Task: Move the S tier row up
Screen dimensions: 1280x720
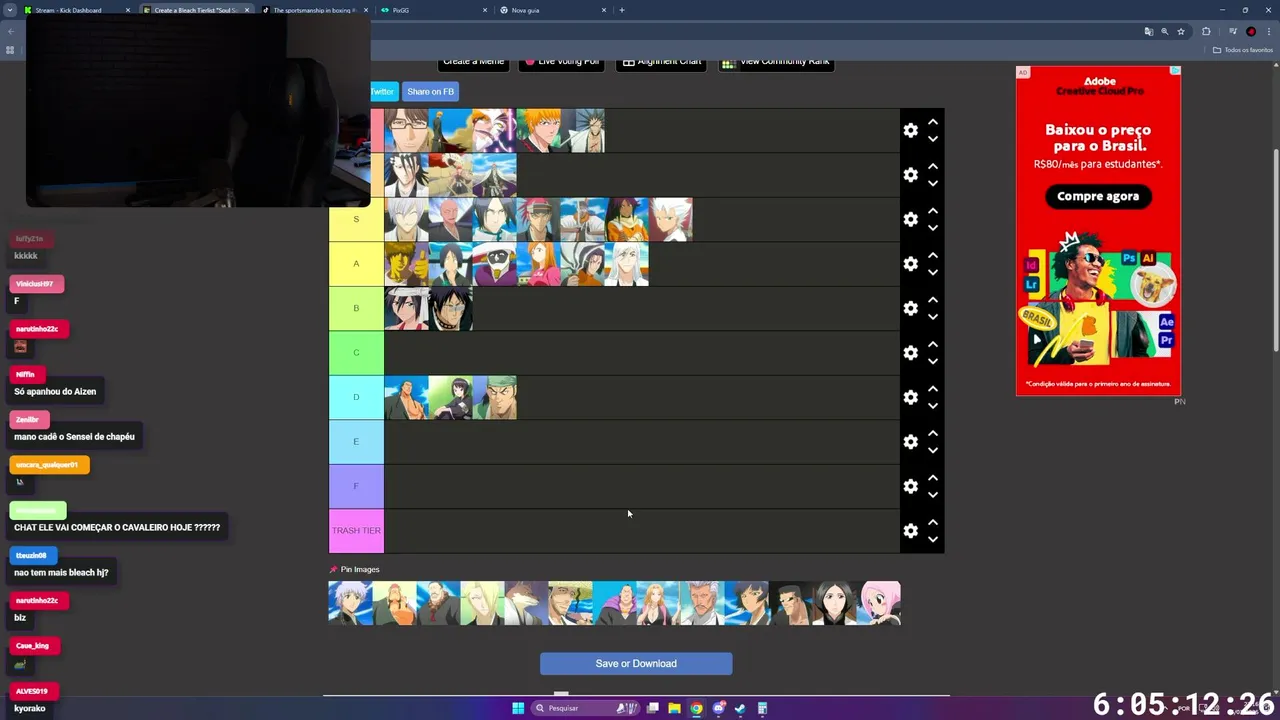Action: (932, 211)
